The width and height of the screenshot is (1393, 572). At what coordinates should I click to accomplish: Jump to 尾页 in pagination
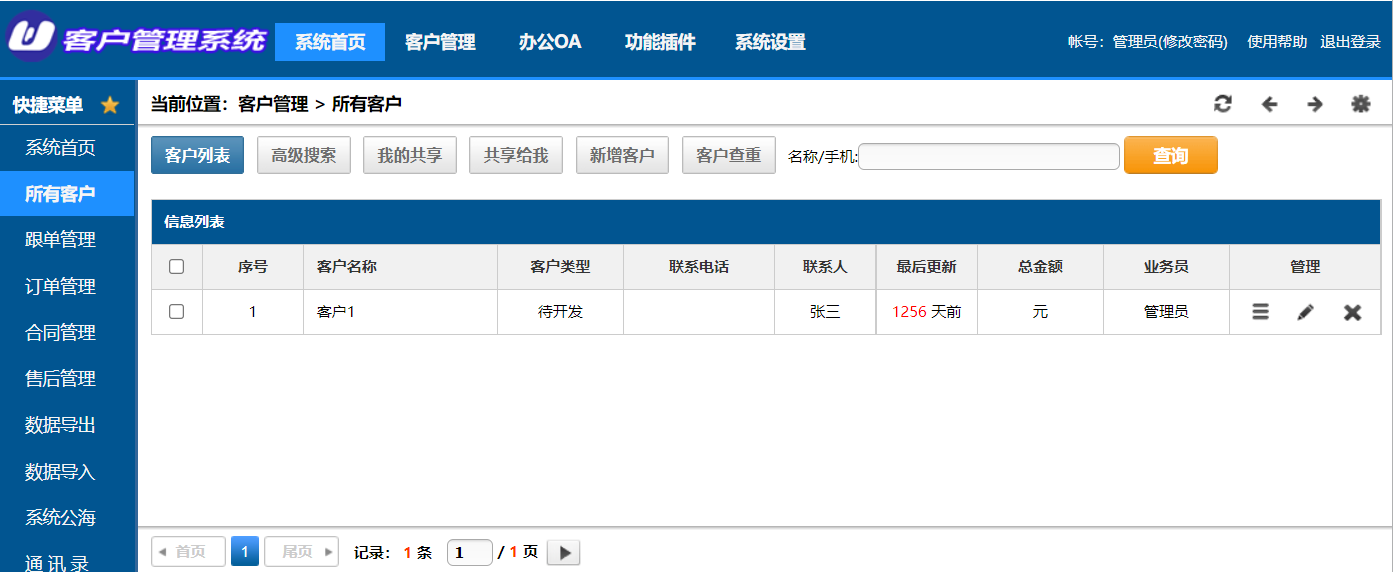[x=301, y=552]
